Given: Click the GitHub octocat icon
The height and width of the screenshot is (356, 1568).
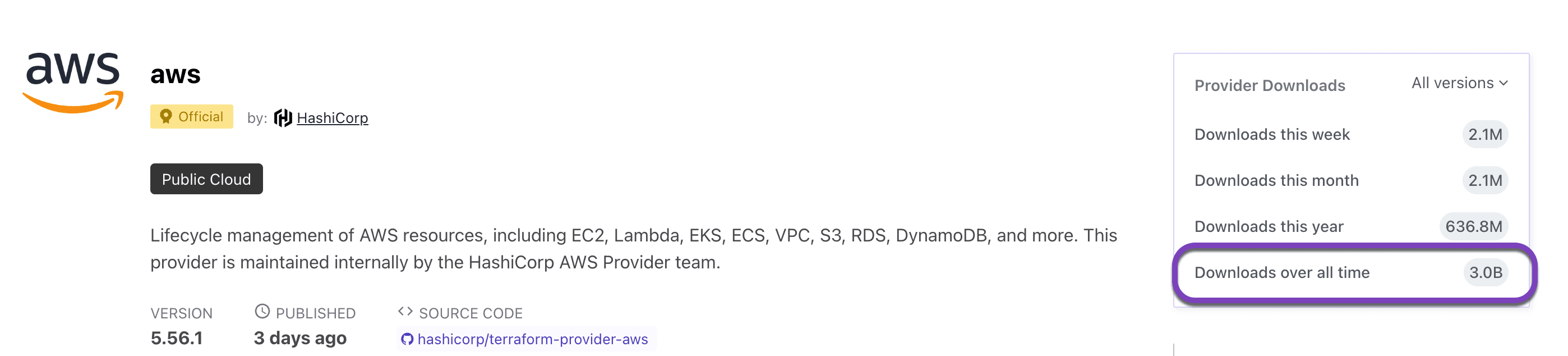Looking at the screenshot, I should [x=407, y=339].
